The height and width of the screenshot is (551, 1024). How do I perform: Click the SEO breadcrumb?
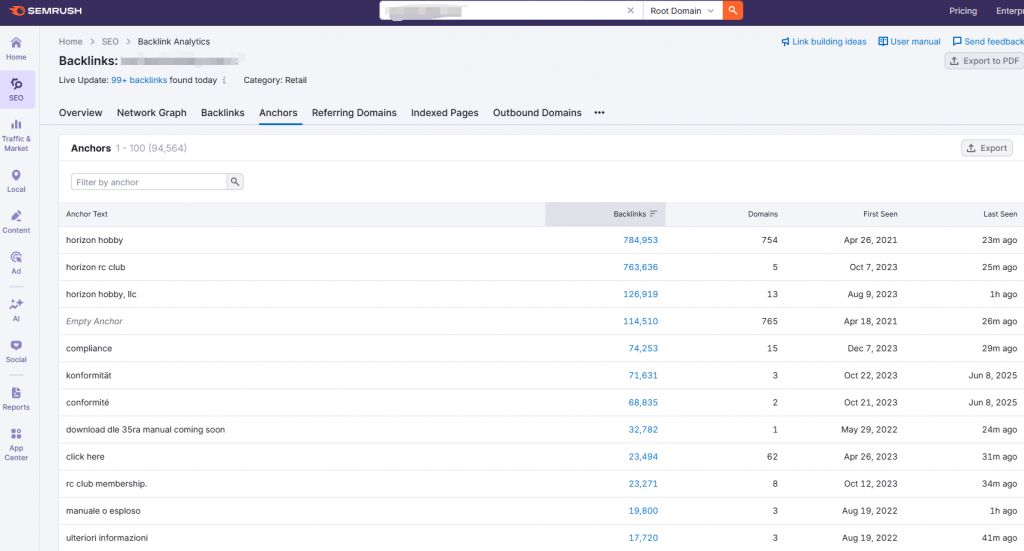pos(110,41)
